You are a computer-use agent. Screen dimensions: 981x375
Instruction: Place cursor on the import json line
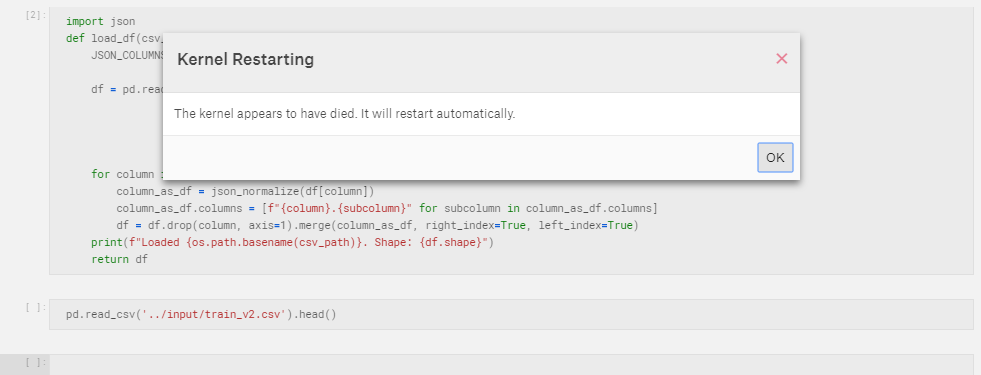[100, 21]
